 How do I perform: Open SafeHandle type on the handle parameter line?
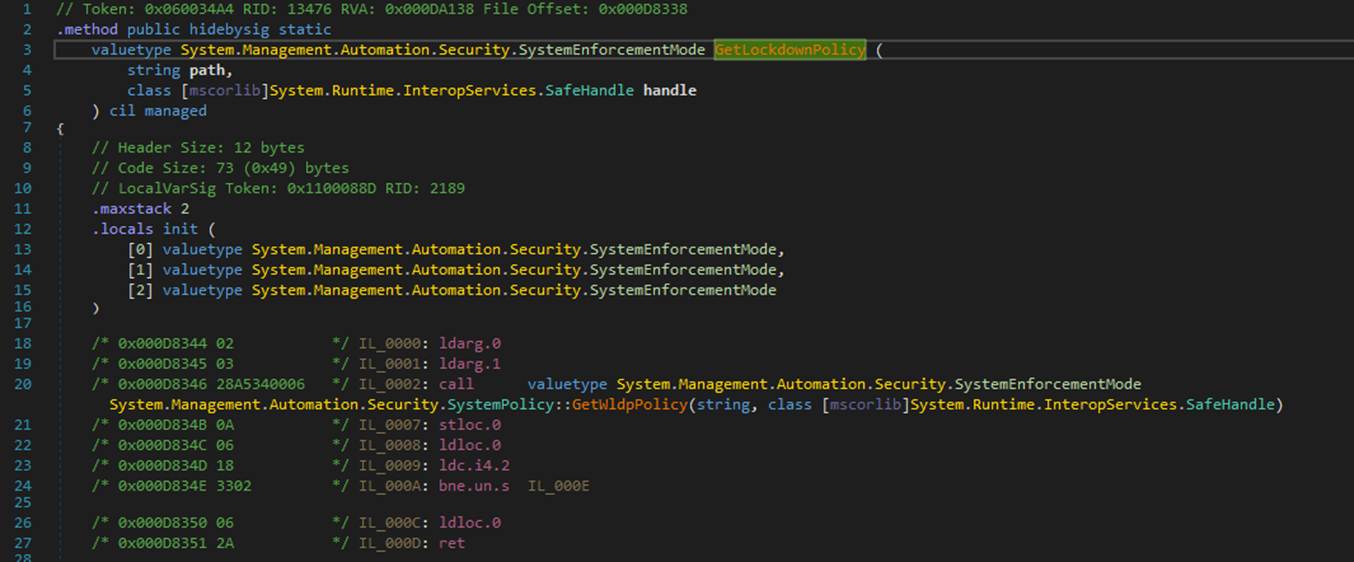[588, 91]
